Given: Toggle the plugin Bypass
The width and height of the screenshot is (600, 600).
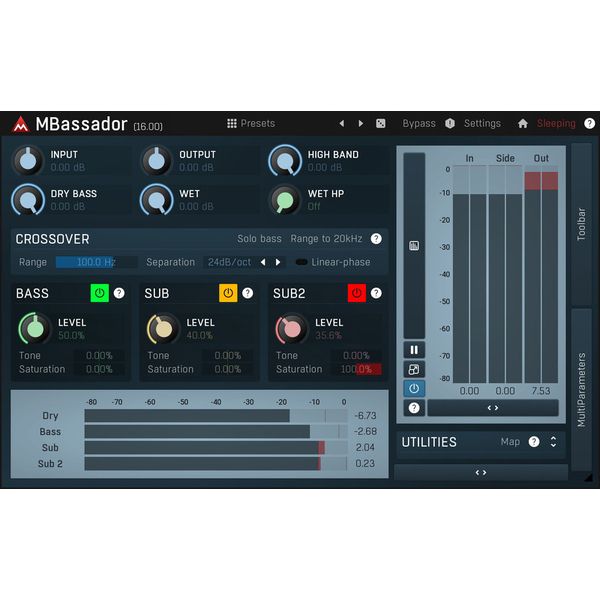Looking at the screenshot, I should 419,123.
